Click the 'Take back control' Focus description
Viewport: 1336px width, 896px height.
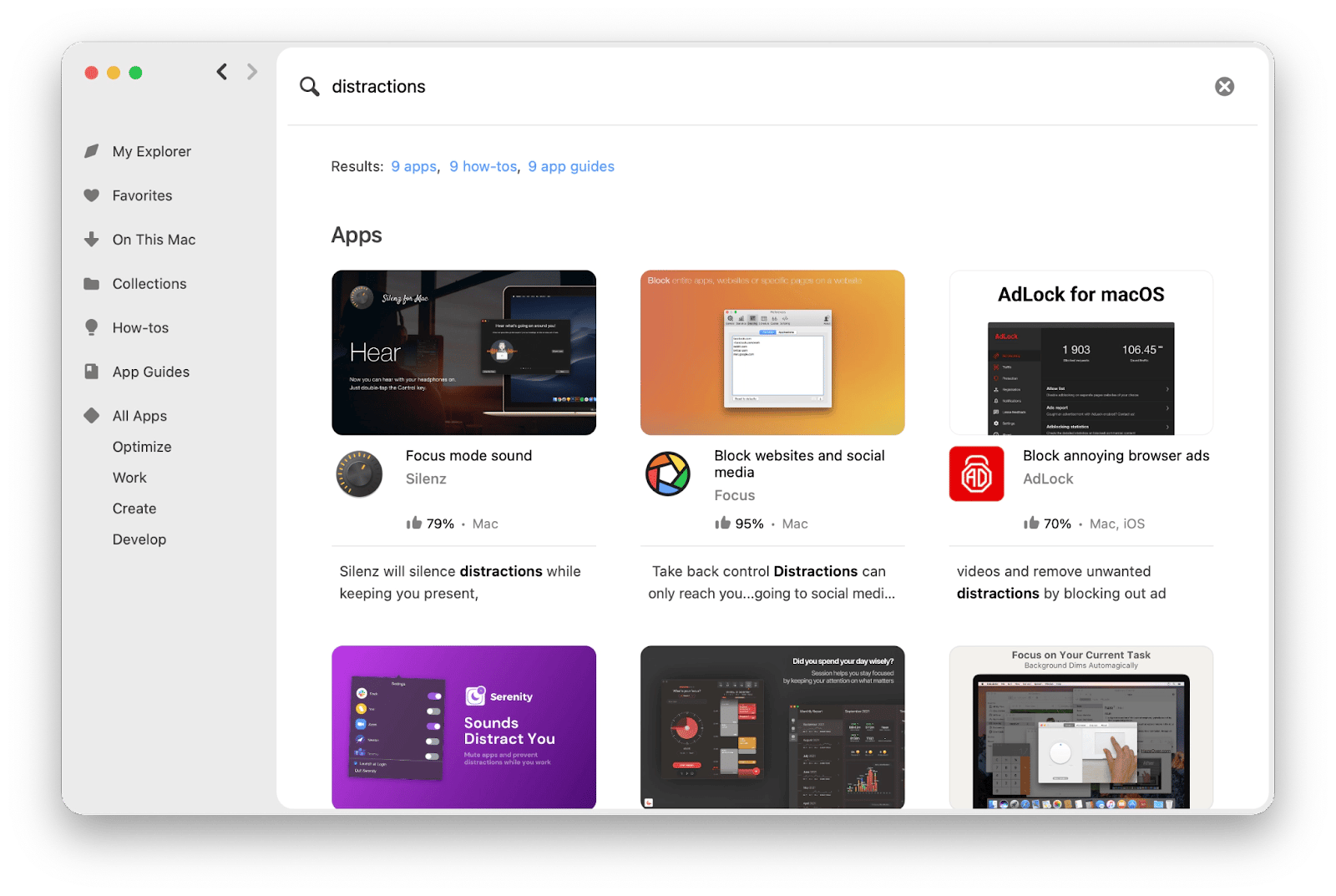click(772, 582)
